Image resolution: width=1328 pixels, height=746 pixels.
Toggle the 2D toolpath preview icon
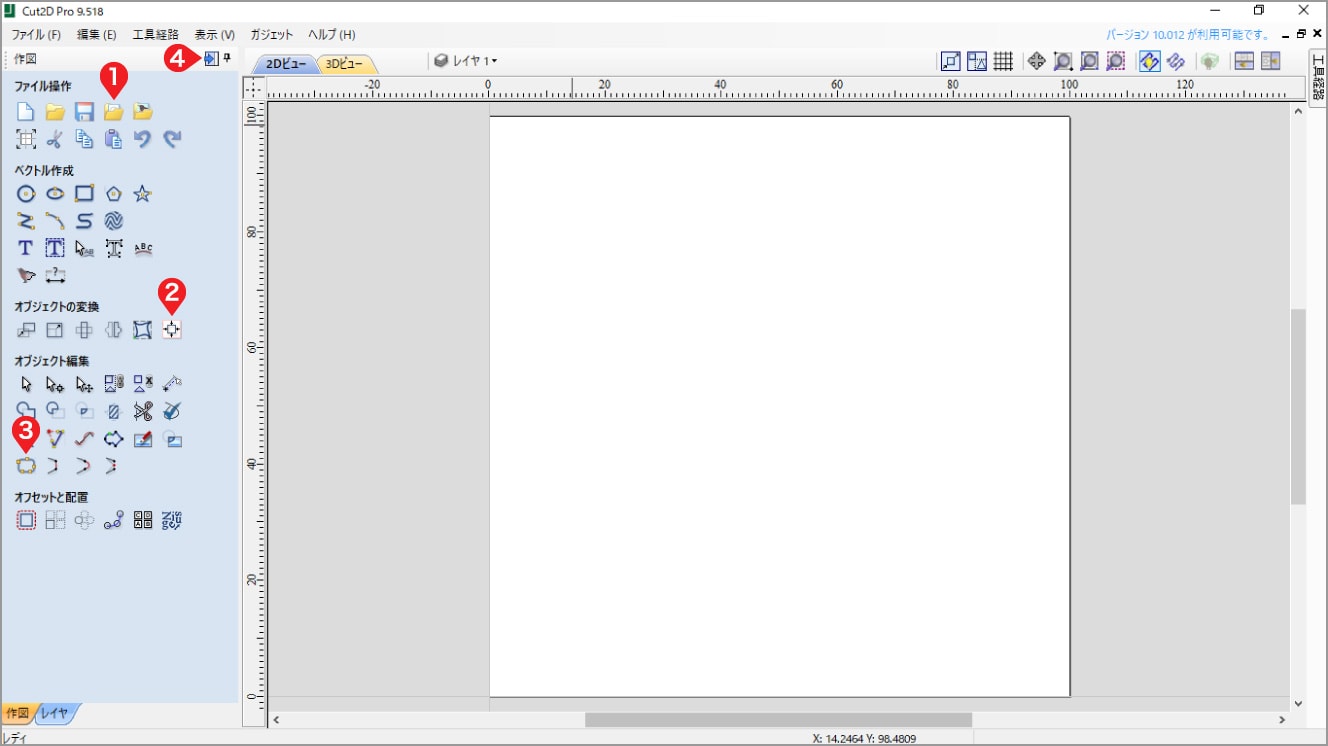pos(1149,61)
